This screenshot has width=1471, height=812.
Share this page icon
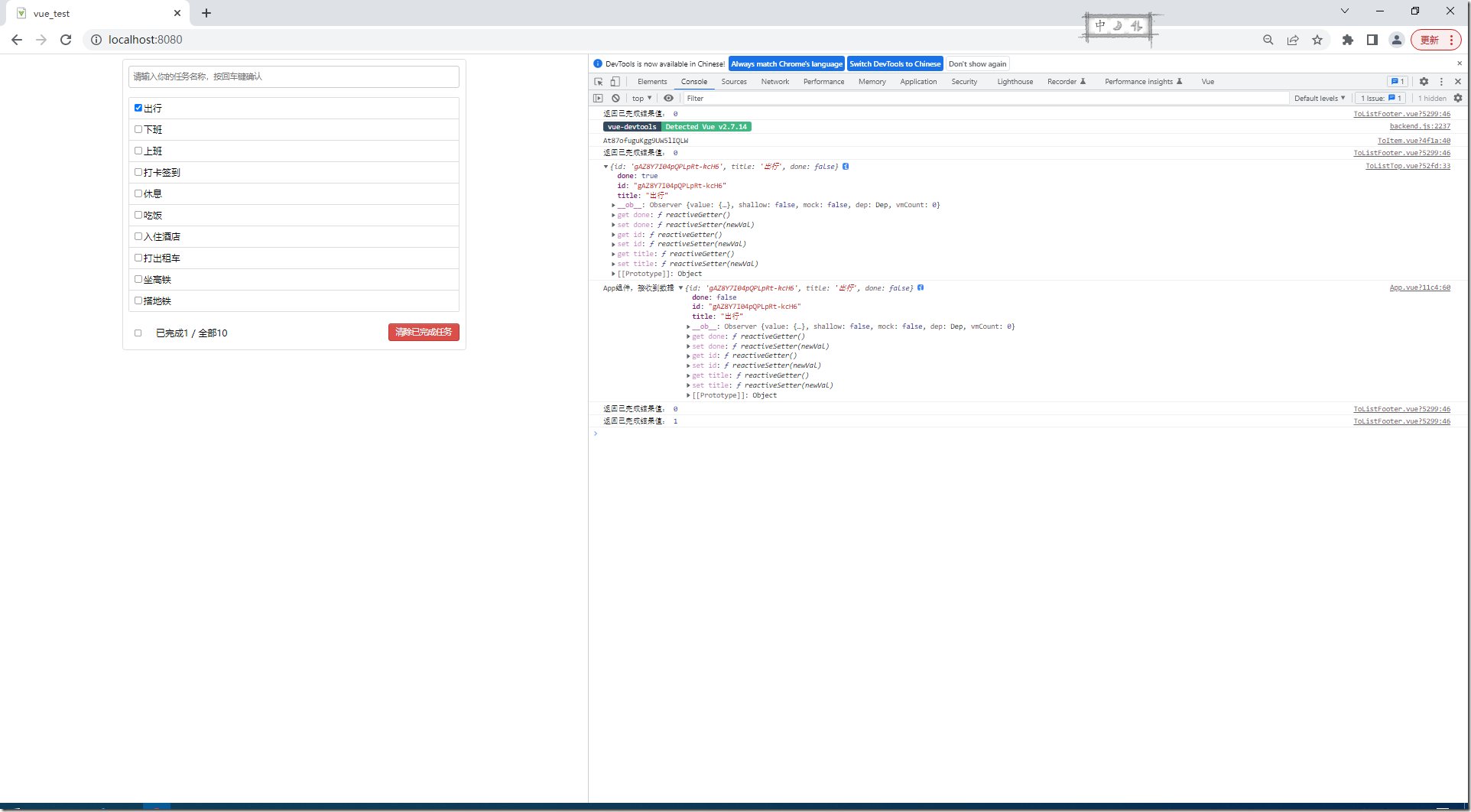point(1293,40)
